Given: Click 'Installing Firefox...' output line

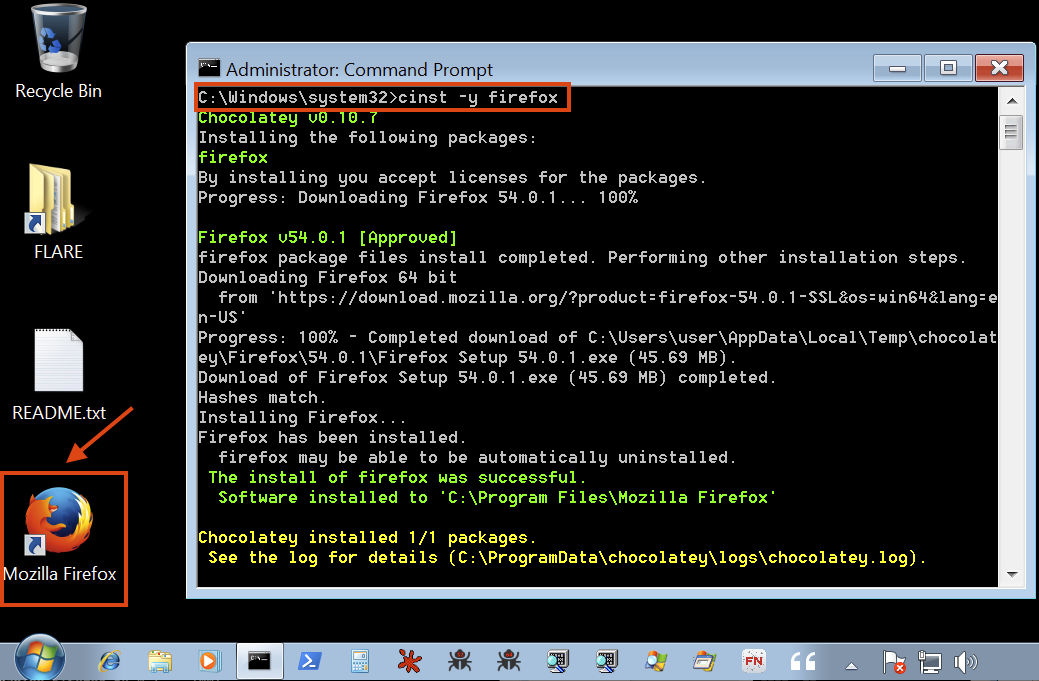Looking at the screenshot, I should point(301,417).
